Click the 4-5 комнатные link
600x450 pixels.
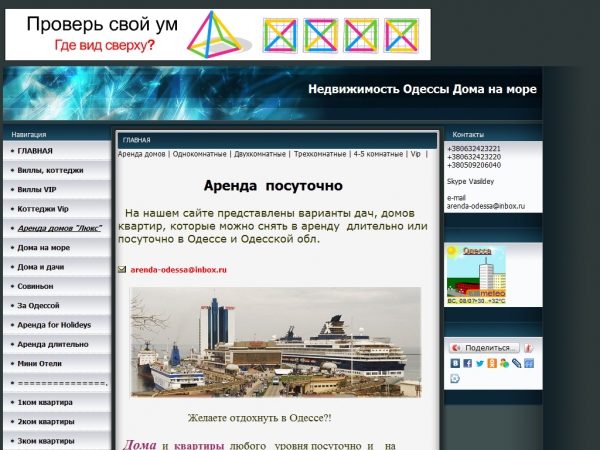[x=378, y=154]
